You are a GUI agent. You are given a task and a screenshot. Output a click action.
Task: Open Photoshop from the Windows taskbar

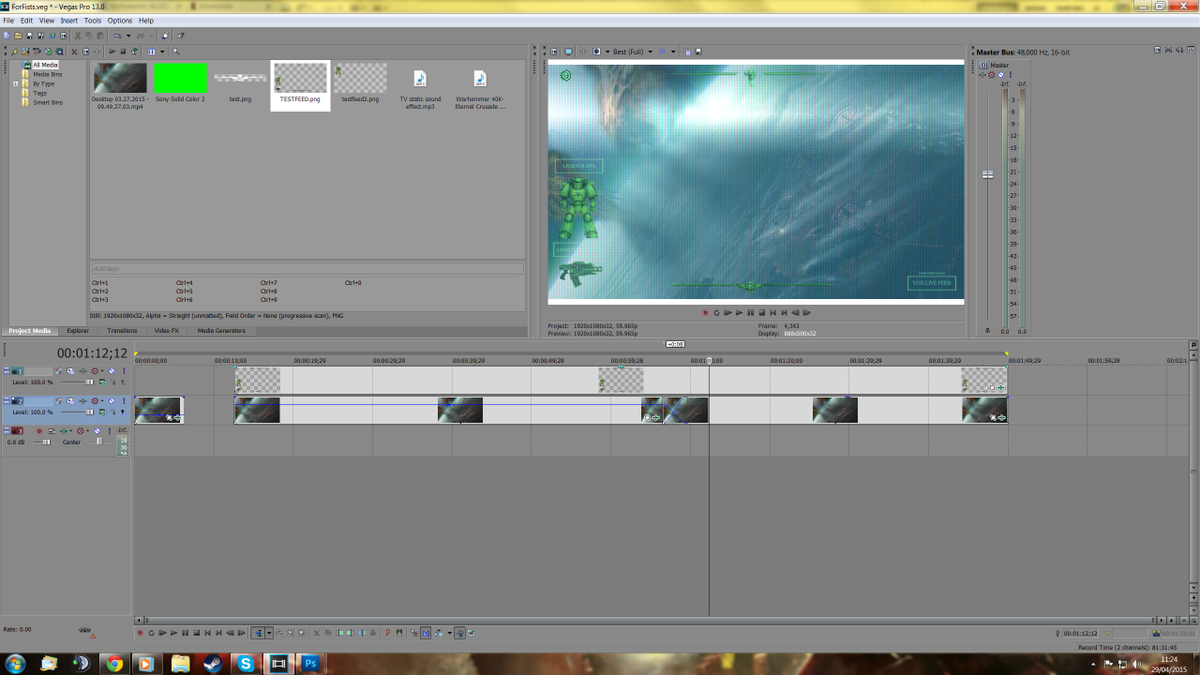point(311,663)
